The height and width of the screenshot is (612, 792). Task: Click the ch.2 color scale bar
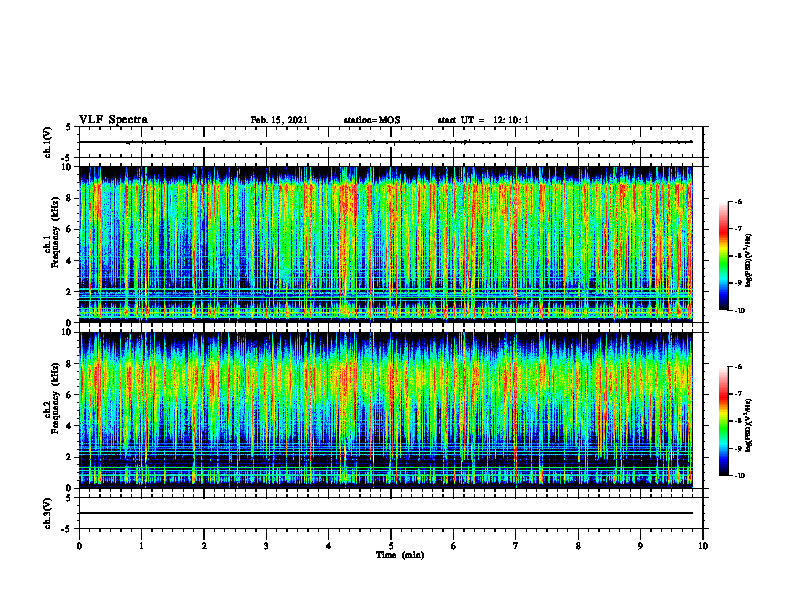(x=723, y=421)
